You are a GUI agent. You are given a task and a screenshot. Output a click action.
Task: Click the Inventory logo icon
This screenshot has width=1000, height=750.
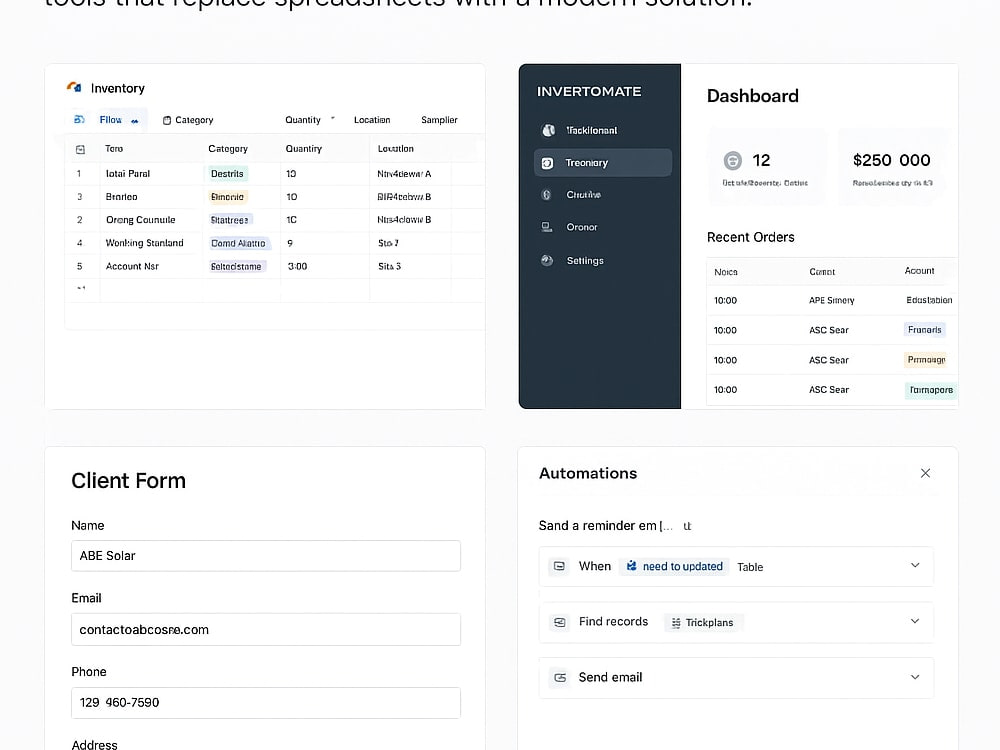point(74,87)
